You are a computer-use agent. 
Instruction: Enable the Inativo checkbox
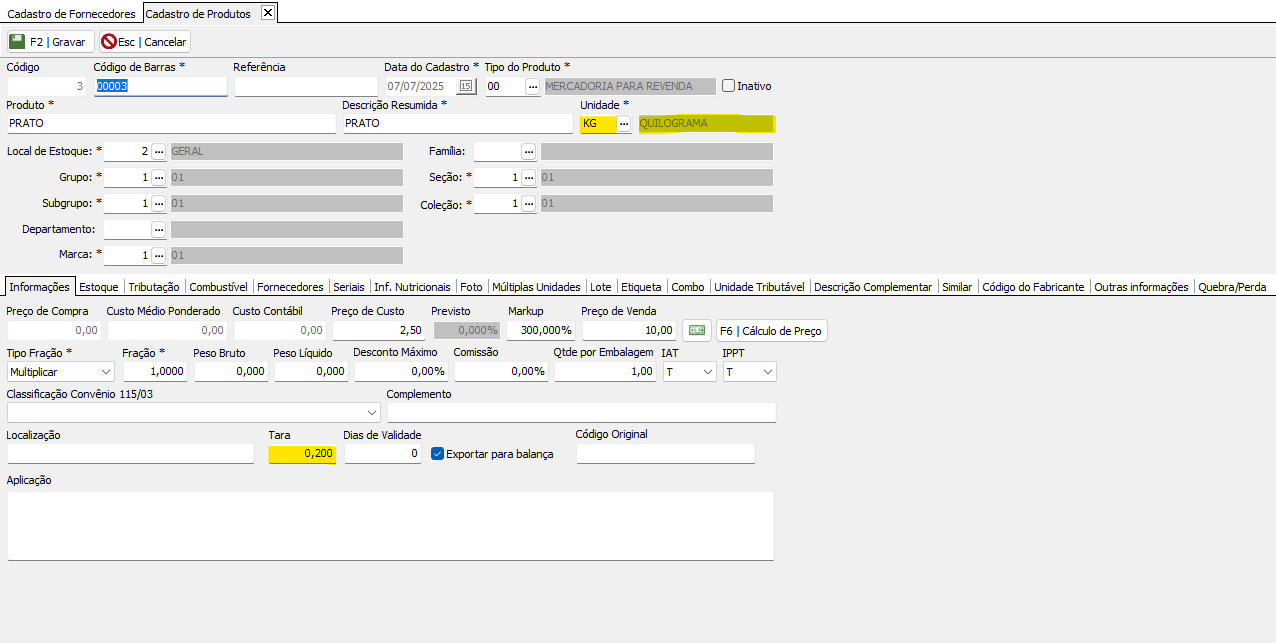click(x=729, y=86)
